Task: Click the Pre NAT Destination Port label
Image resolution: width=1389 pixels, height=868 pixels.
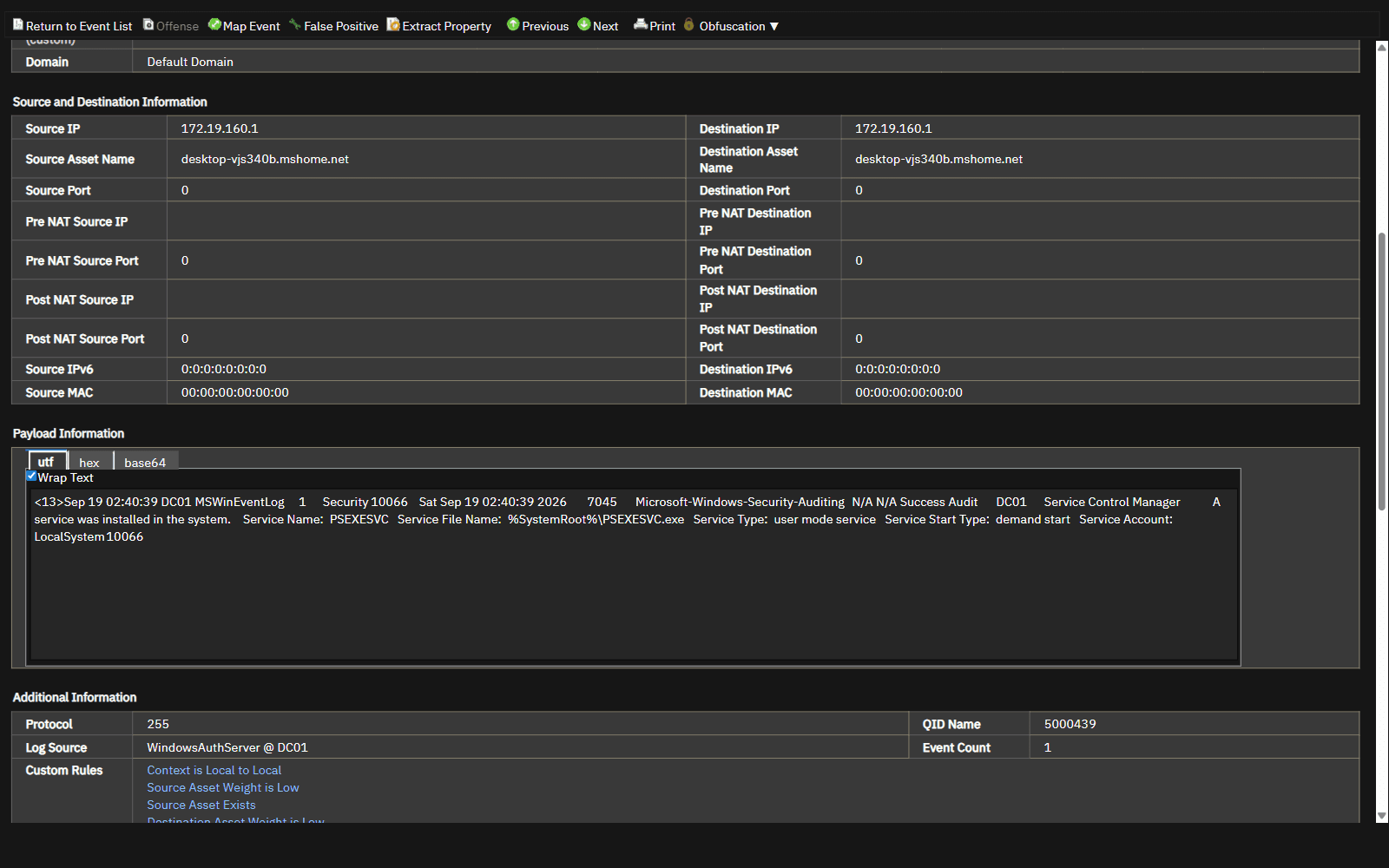Action: [x=755, y=260]
